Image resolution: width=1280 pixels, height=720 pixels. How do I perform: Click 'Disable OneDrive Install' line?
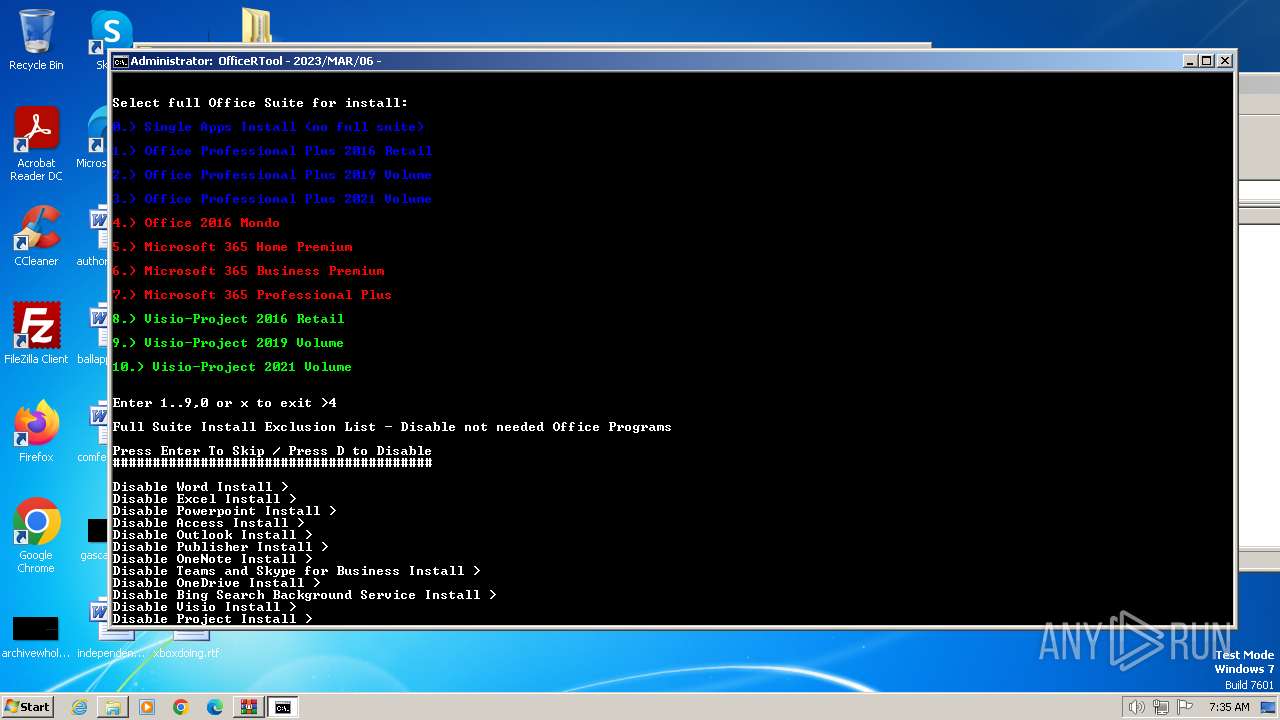[x=216, y=583]
